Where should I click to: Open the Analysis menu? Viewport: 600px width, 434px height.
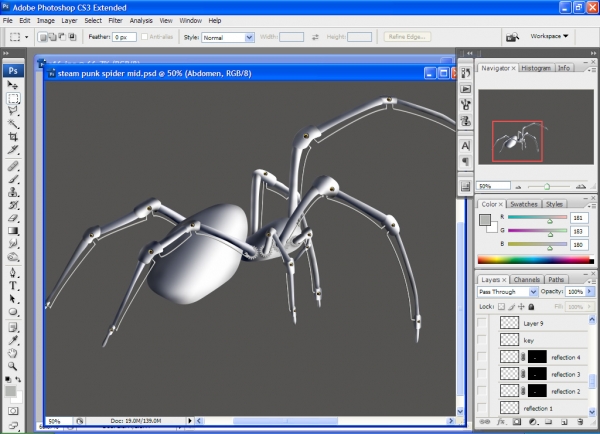point(141,20)
